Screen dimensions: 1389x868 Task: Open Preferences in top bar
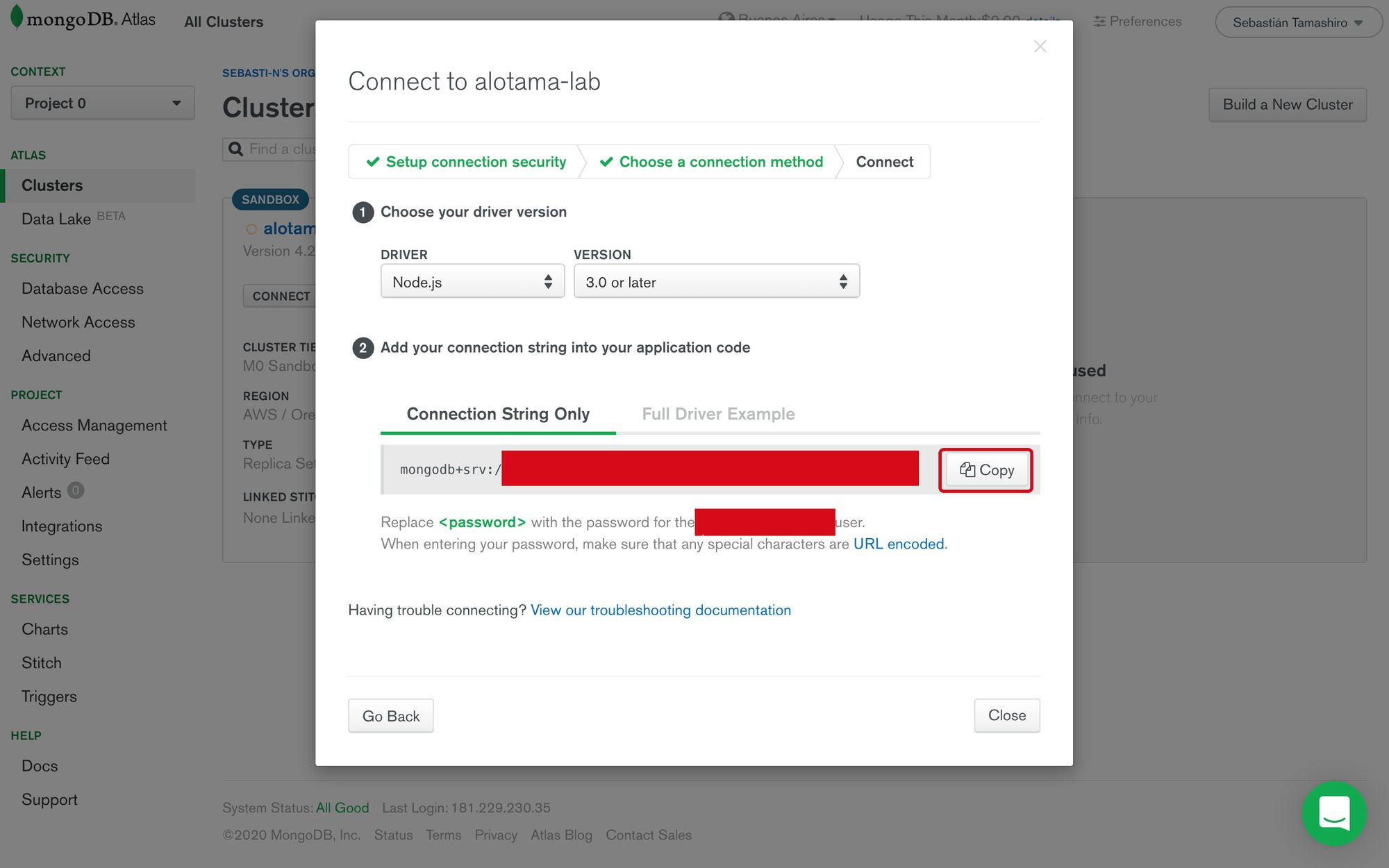pyautogui.click(x=1138, y=22)
